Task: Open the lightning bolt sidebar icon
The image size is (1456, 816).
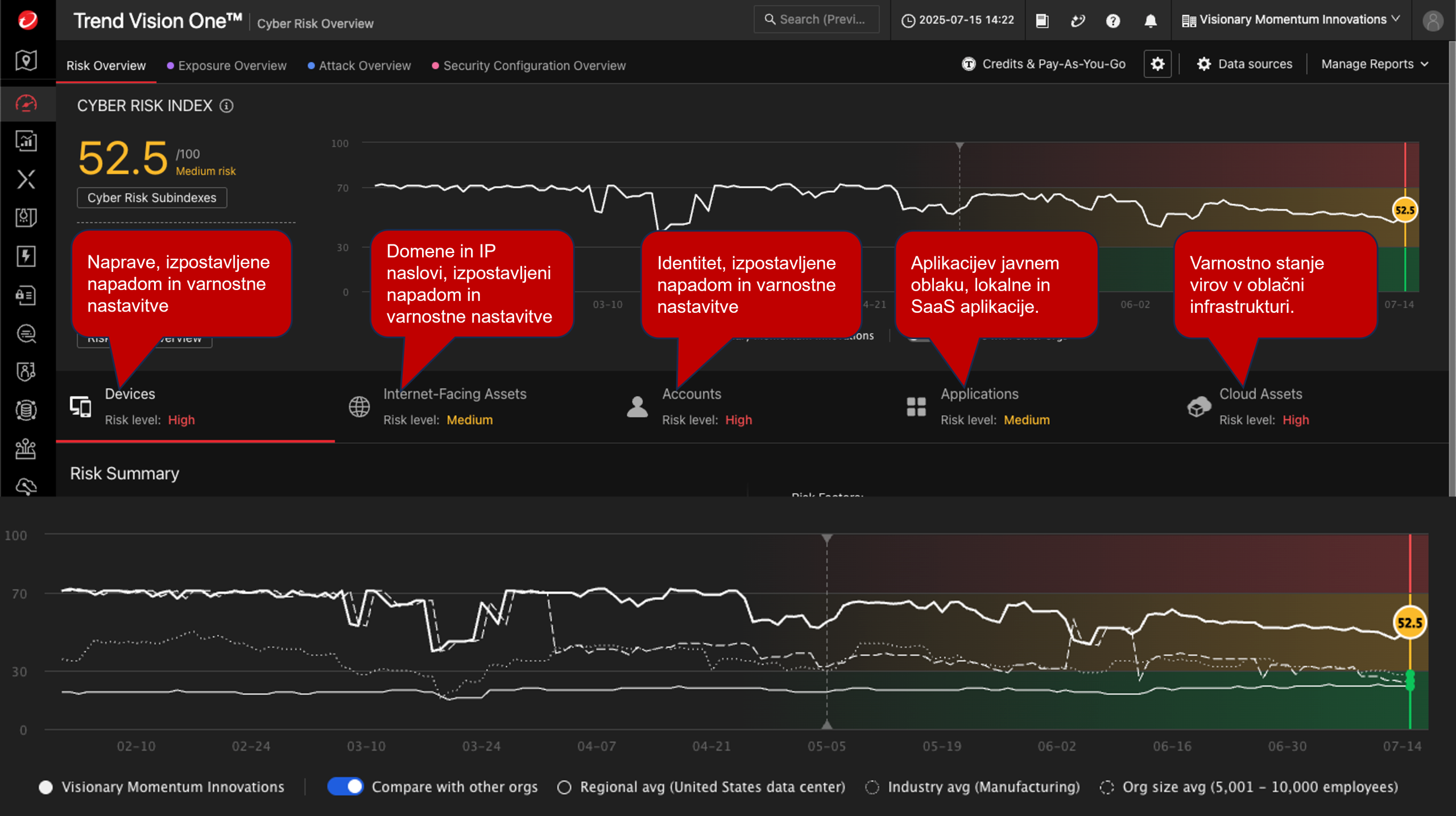Action: point(26,256)
